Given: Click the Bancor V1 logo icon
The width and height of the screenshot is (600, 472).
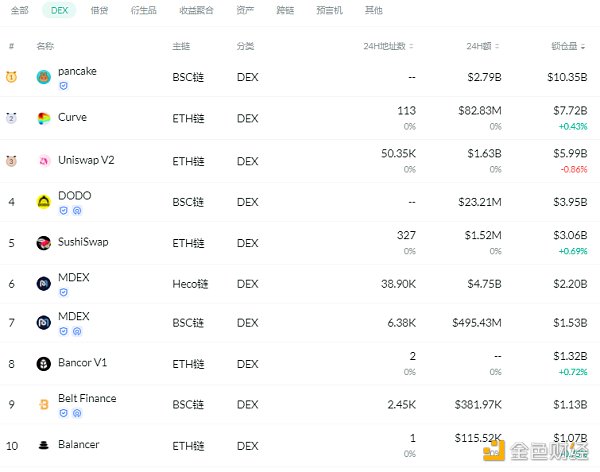Looking at the screenshot, I should tap(44, 364).
